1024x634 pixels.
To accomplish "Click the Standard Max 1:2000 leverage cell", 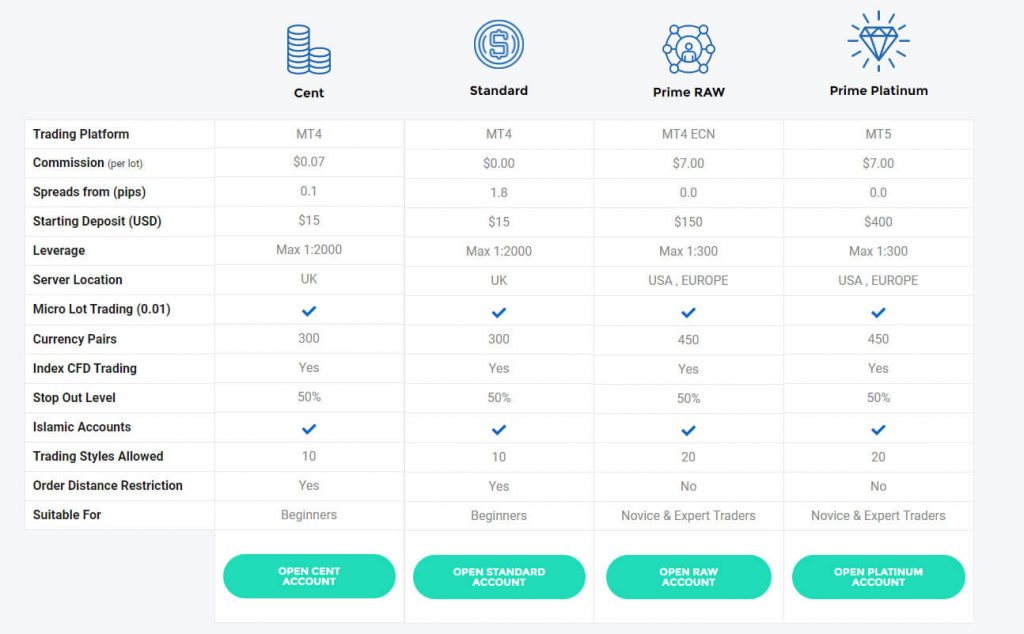I will [x=499, y=251].
